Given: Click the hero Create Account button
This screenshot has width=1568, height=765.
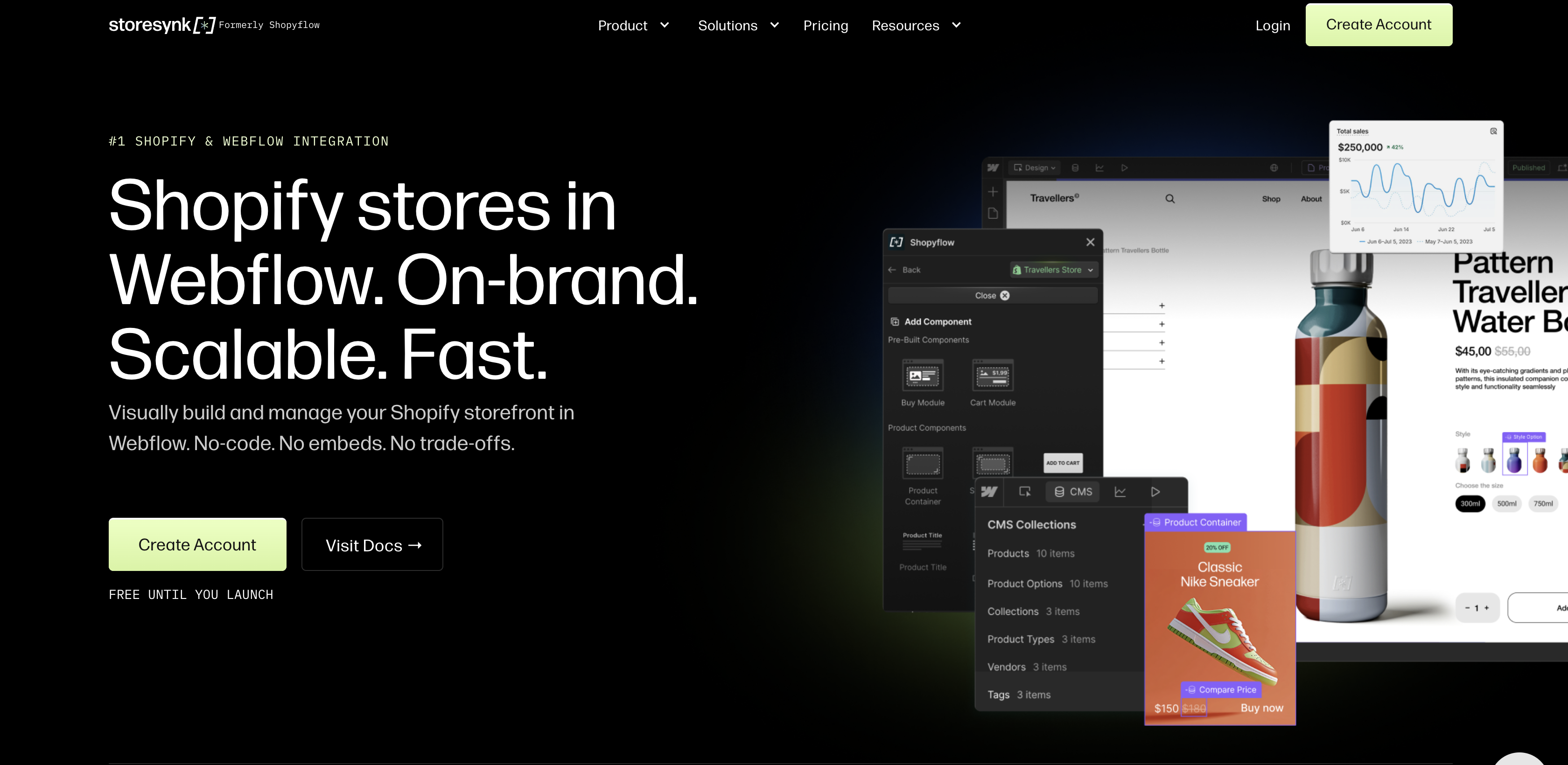Looking at the screenshot, I should coord(197,545).
